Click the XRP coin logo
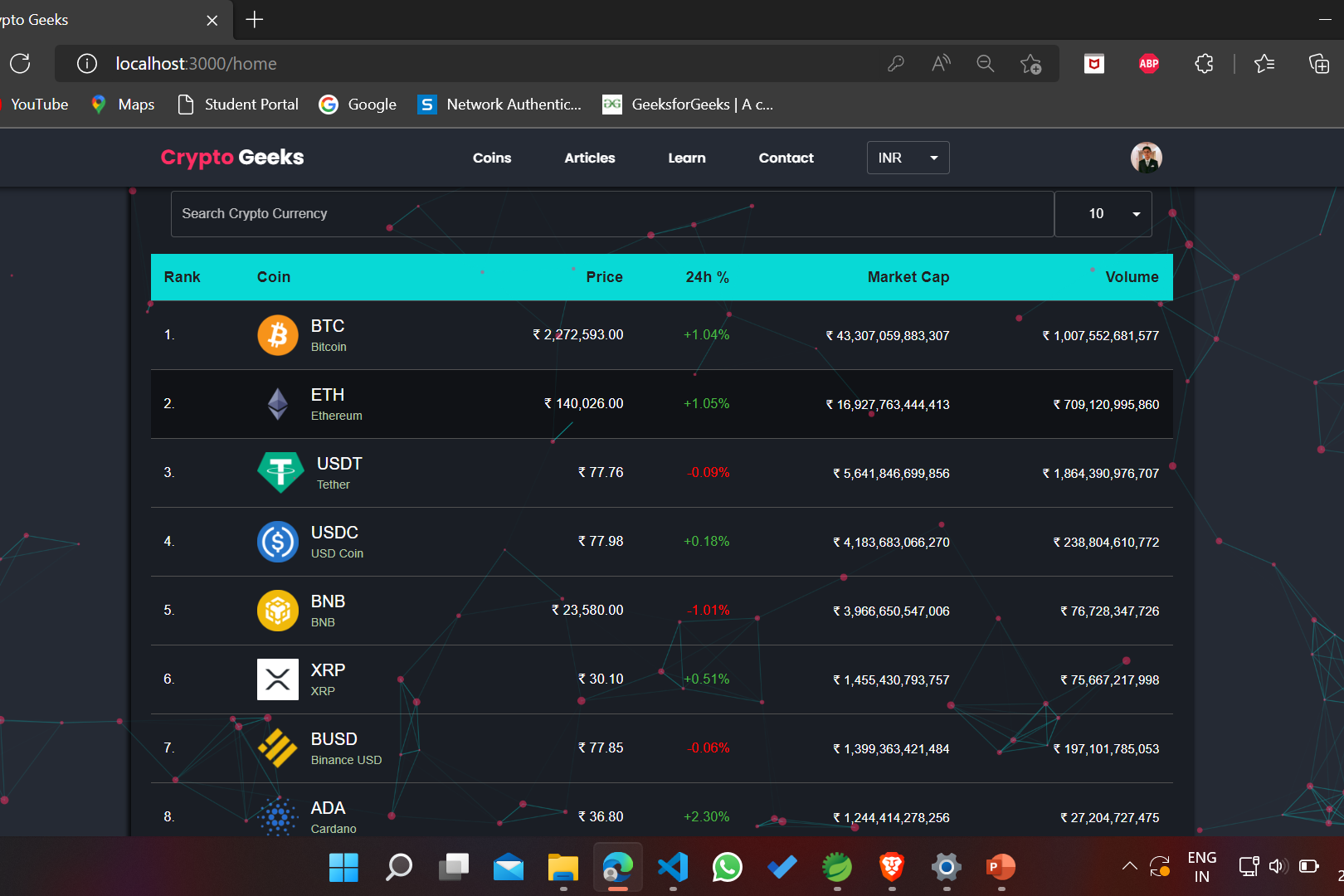 (278, 679)
